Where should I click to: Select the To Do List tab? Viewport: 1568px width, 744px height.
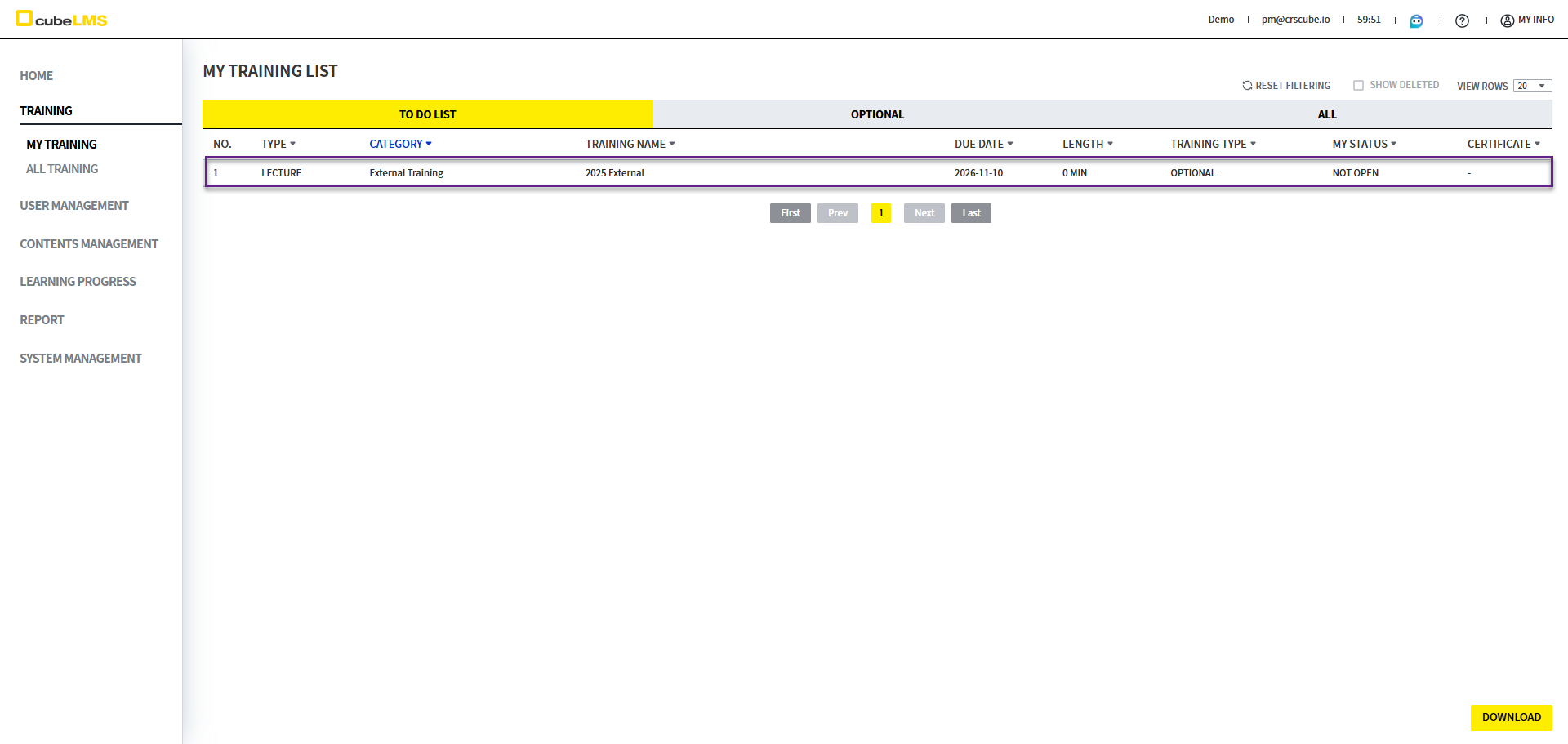(x=427, y=114)
